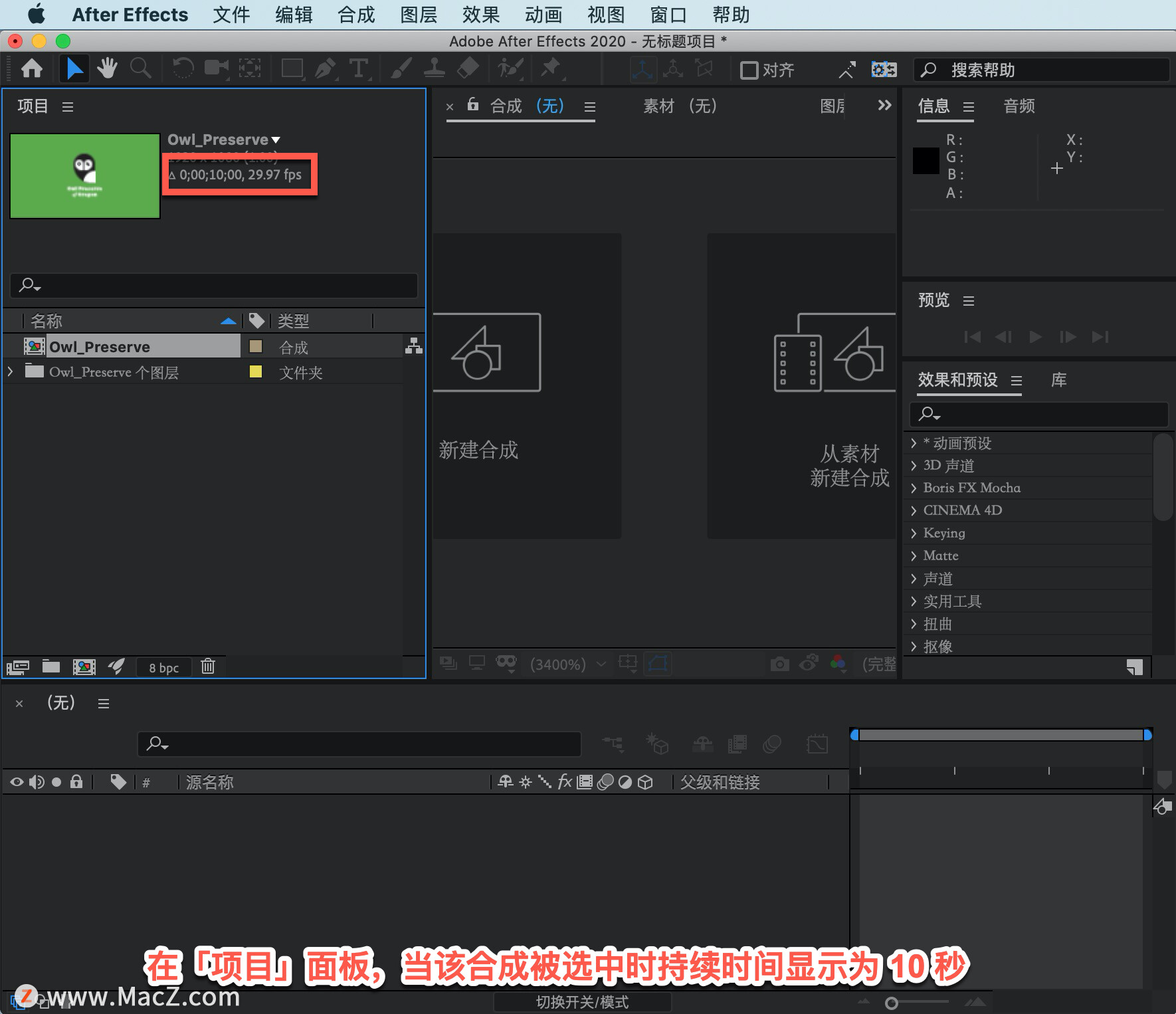Toggle the video eye column switch

17,782
